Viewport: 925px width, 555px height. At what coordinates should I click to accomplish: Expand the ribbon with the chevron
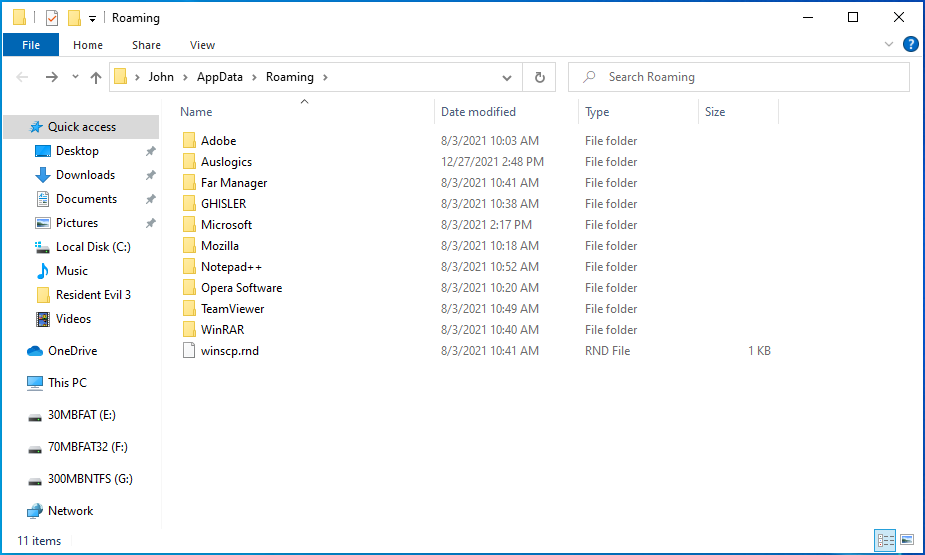pyautogui.click(x=889, y=45)
